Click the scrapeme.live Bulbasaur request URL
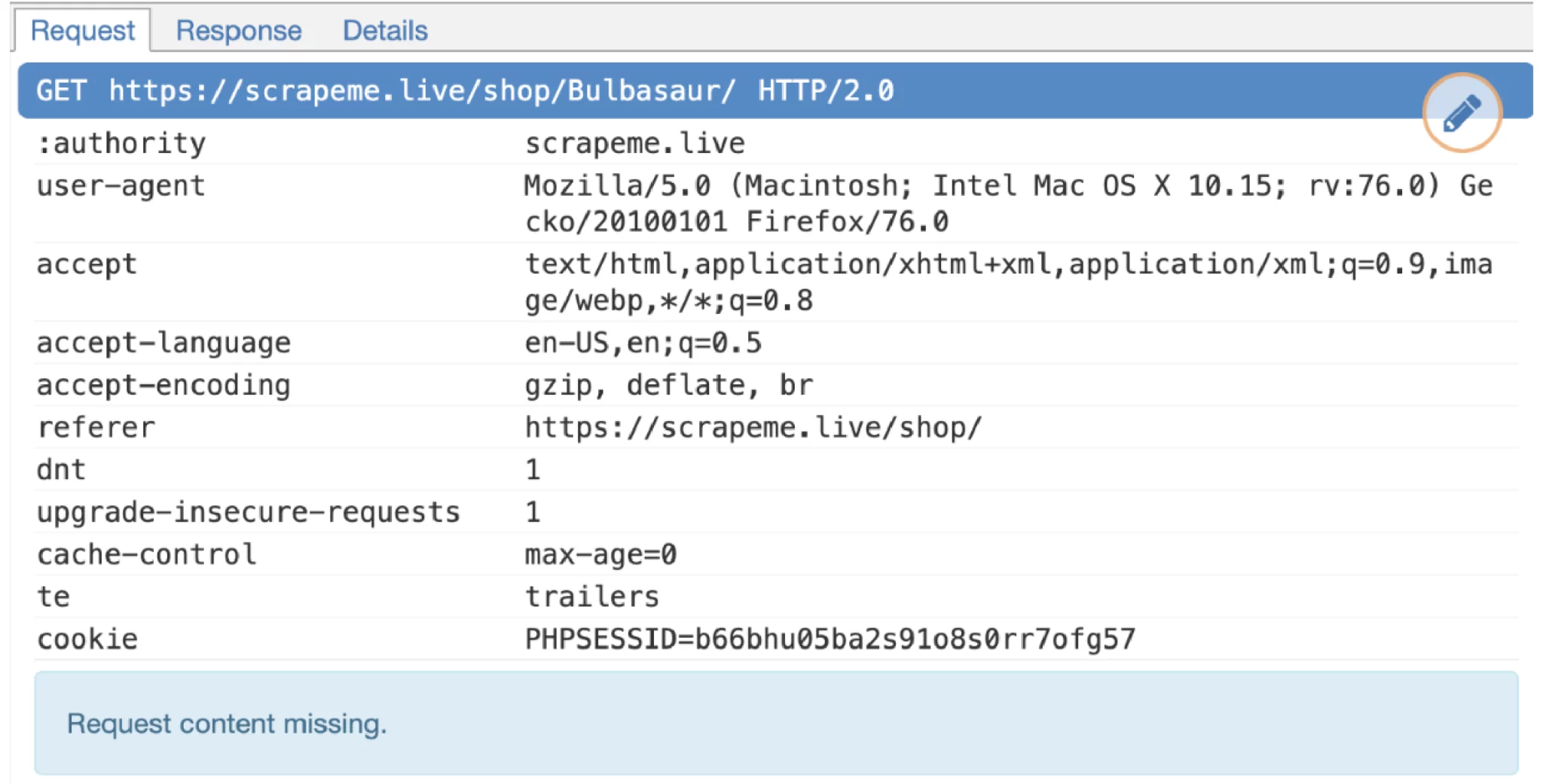This screenshot has width=1543, height=784. point(421,90)
